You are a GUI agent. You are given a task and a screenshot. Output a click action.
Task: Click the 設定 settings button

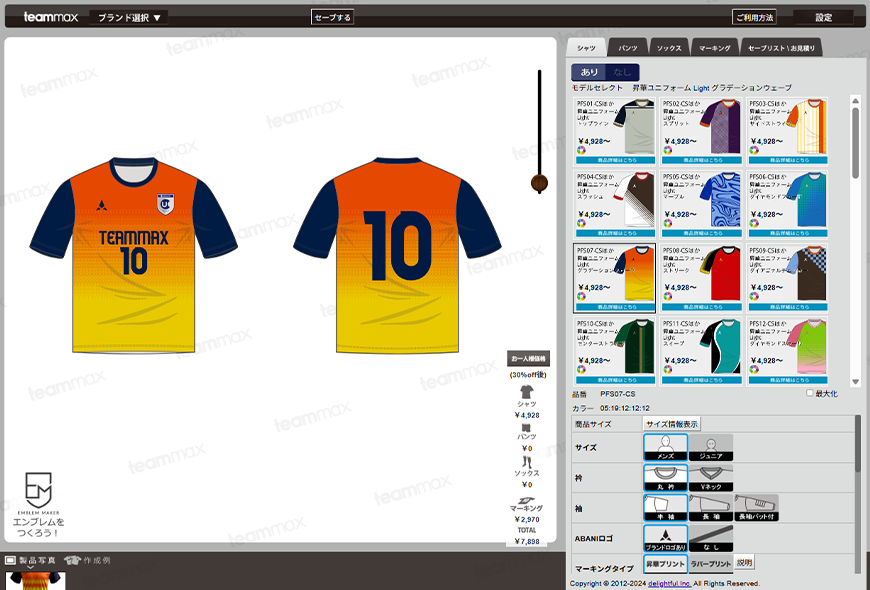coord(823,17)
